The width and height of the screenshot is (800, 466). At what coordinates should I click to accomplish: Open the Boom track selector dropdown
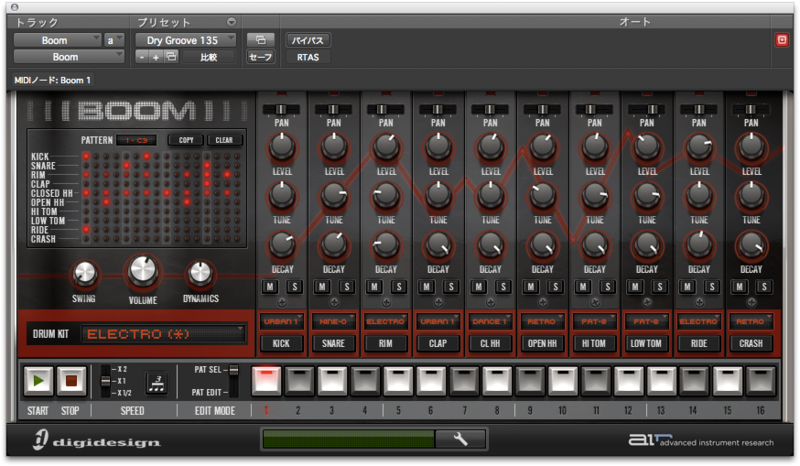(57, 40)
